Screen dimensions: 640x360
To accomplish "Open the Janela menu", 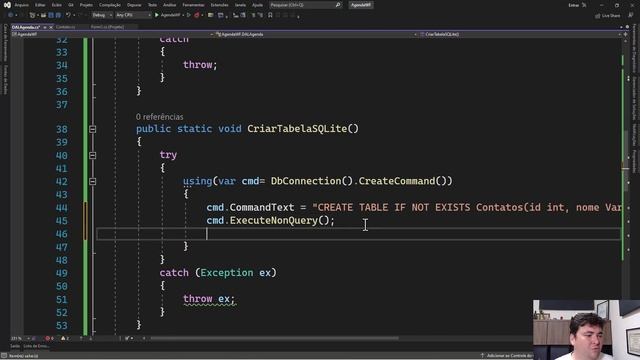I will 240,5.
